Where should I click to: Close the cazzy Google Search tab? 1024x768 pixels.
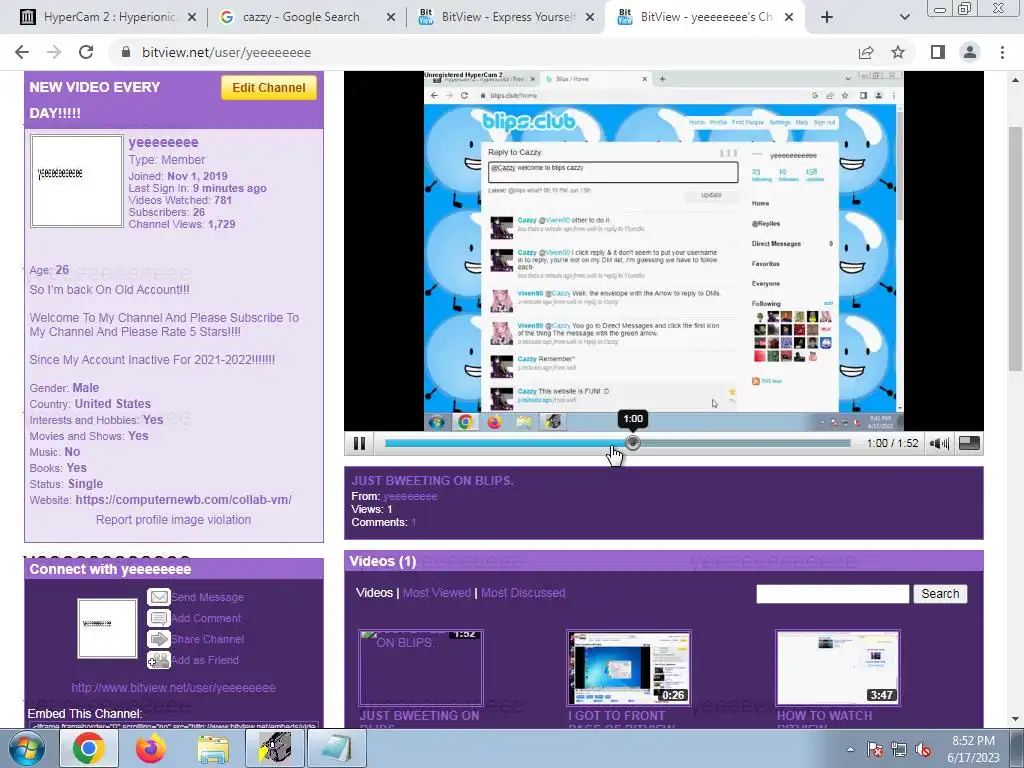391,17
